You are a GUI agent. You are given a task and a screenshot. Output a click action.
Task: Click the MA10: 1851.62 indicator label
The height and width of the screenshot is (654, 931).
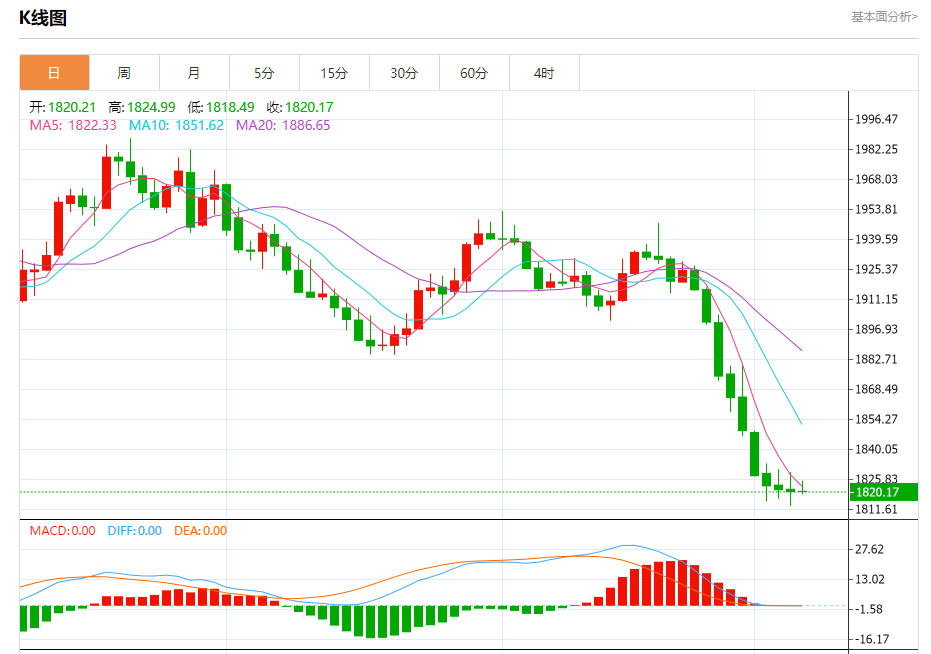point(176,125)
